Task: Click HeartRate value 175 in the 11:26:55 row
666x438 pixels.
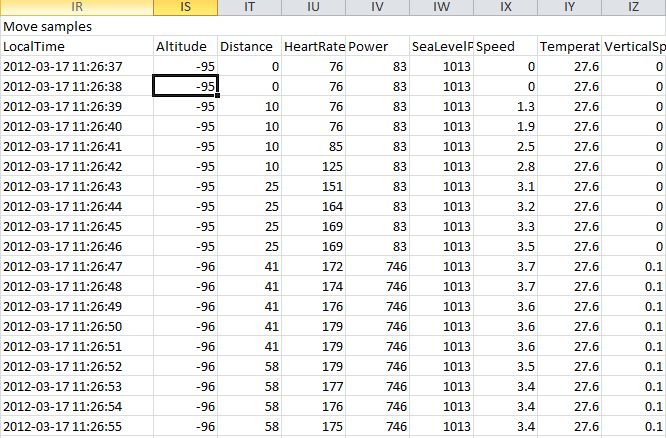Action: pos(314,426)
